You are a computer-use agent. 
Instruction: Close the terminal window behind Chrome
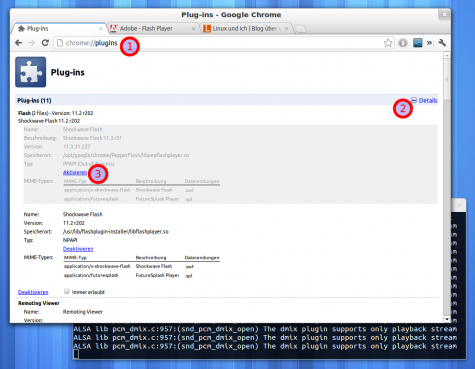459,205
